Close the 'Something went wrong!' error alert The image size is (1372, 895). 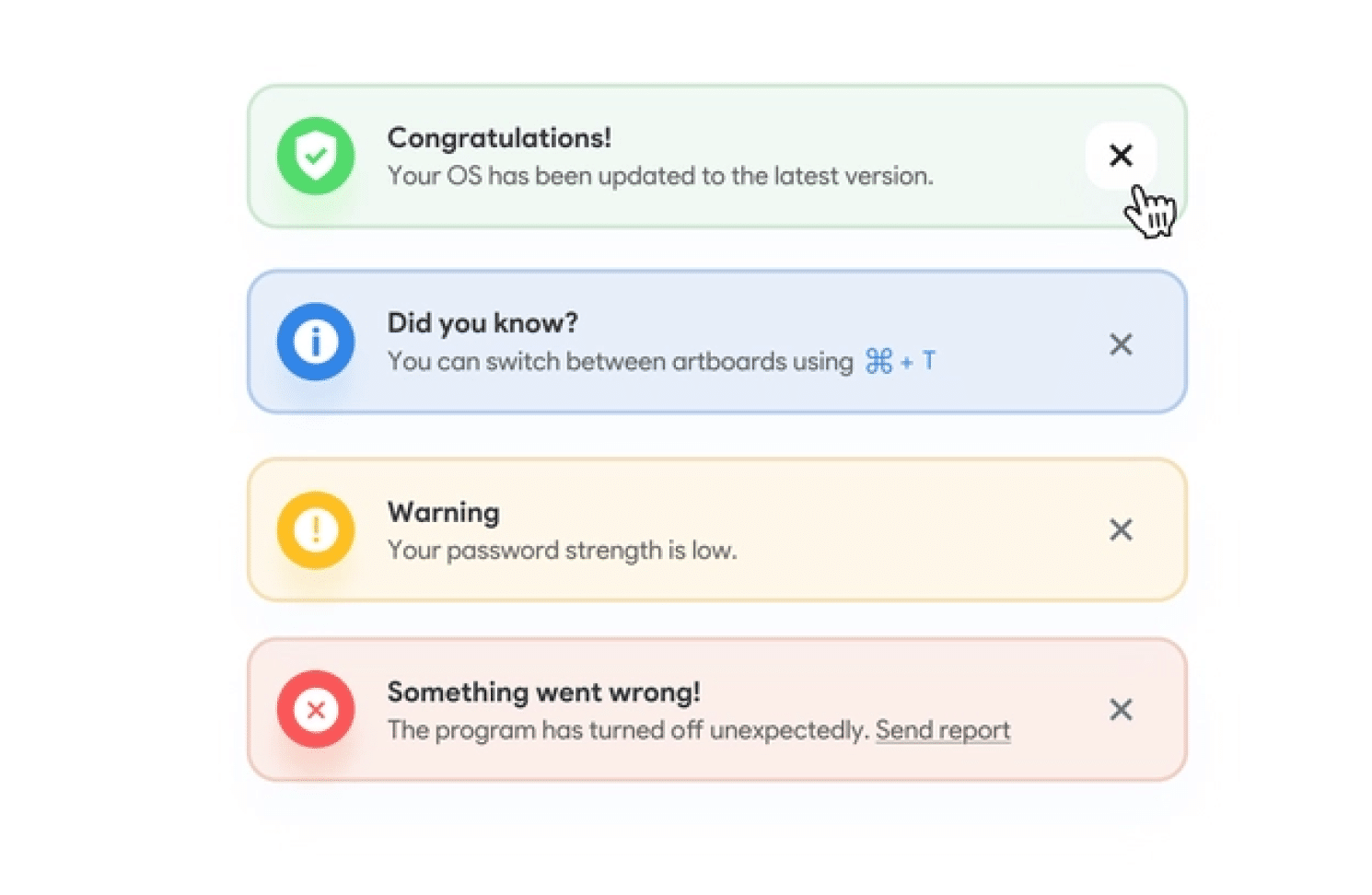point(1121,709)
